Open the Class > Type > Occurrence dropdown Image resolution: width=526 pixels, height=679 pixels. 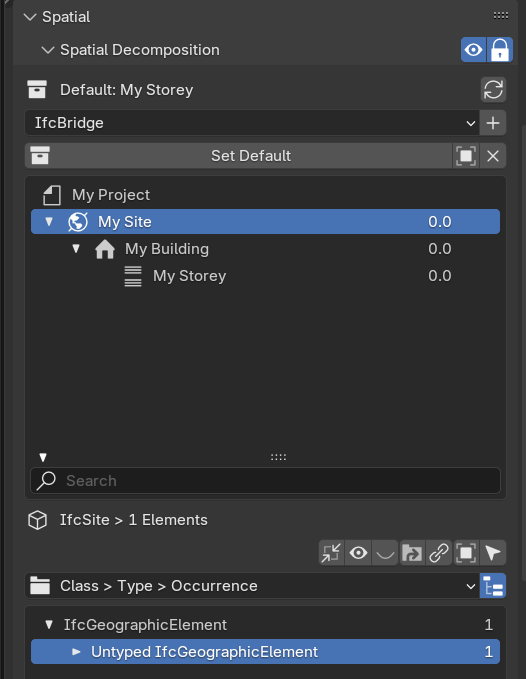click(x=252, y=586)
